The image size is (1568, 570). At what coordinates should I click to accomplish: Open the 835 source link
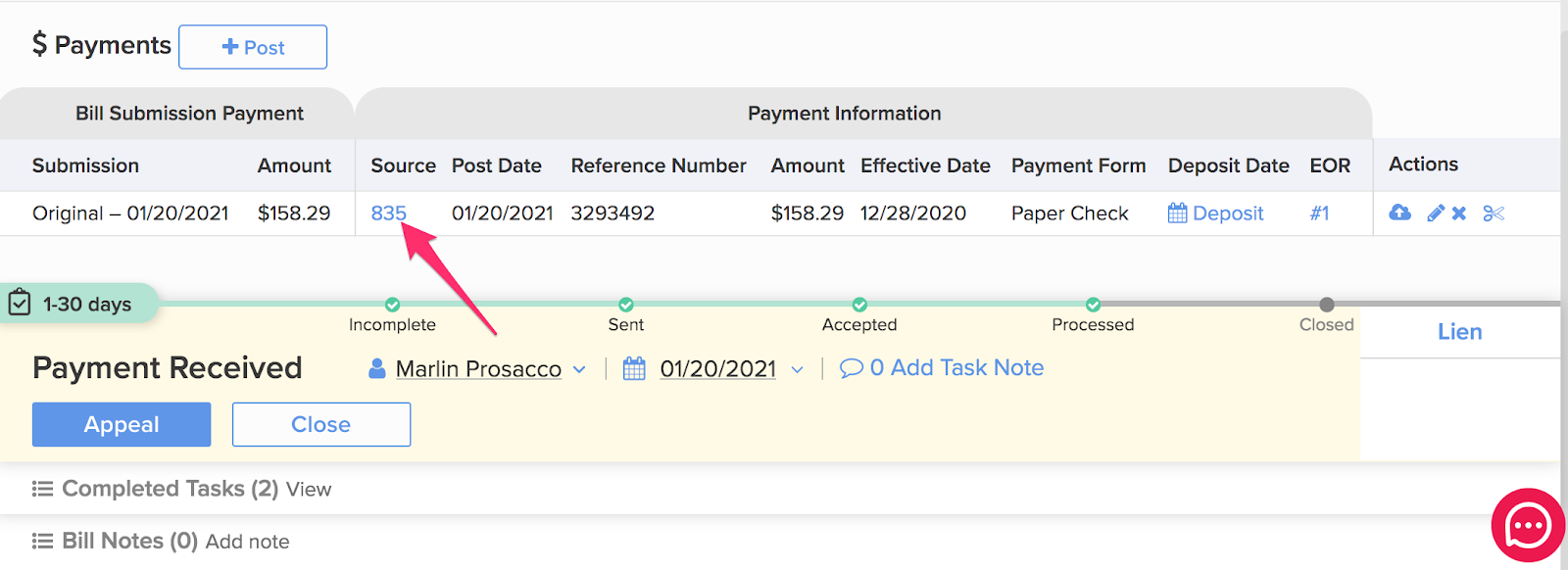(388, 213)
